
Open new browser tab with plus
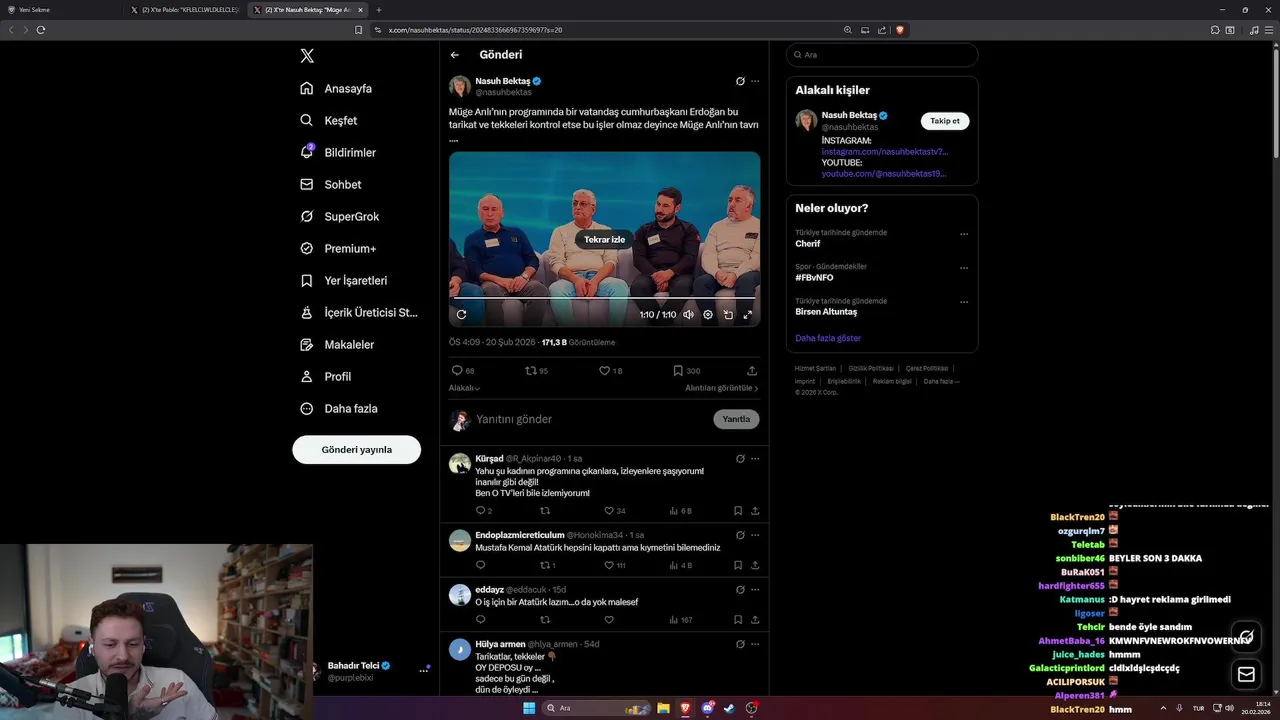click(378, 10)
